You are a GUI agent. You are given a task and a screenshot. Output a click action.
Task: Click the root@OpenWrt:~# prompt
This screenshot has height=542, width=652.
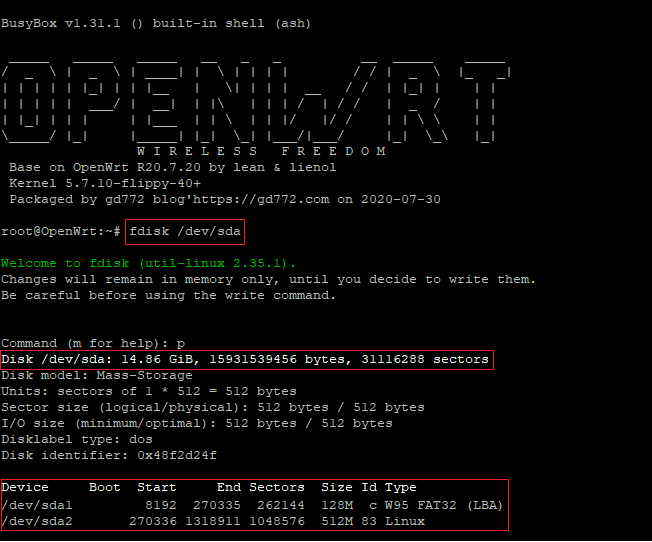(61, 231)
